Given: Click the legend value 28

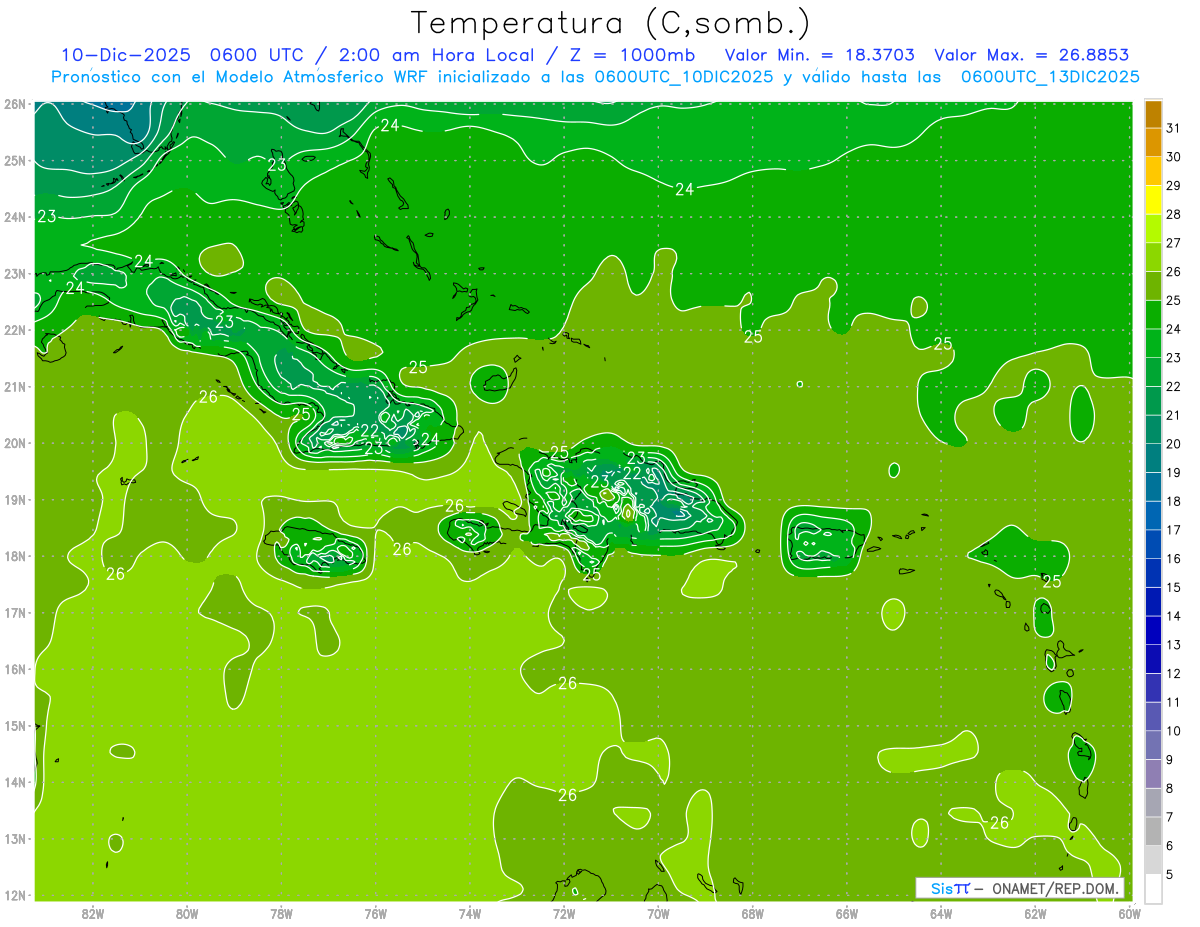Looking at the screenshot, I should pyautogui.click(x=1173, y=214).
